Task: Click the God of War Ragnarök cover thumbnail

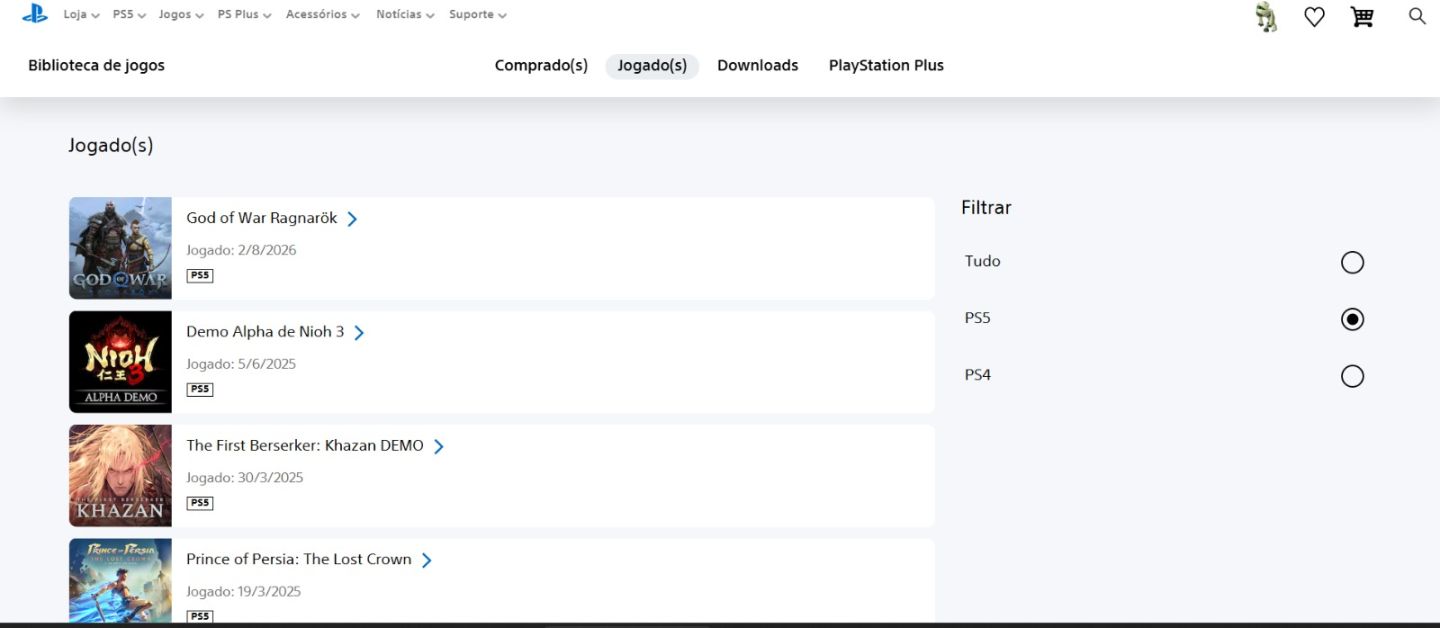Action: [x=120, y=248]
